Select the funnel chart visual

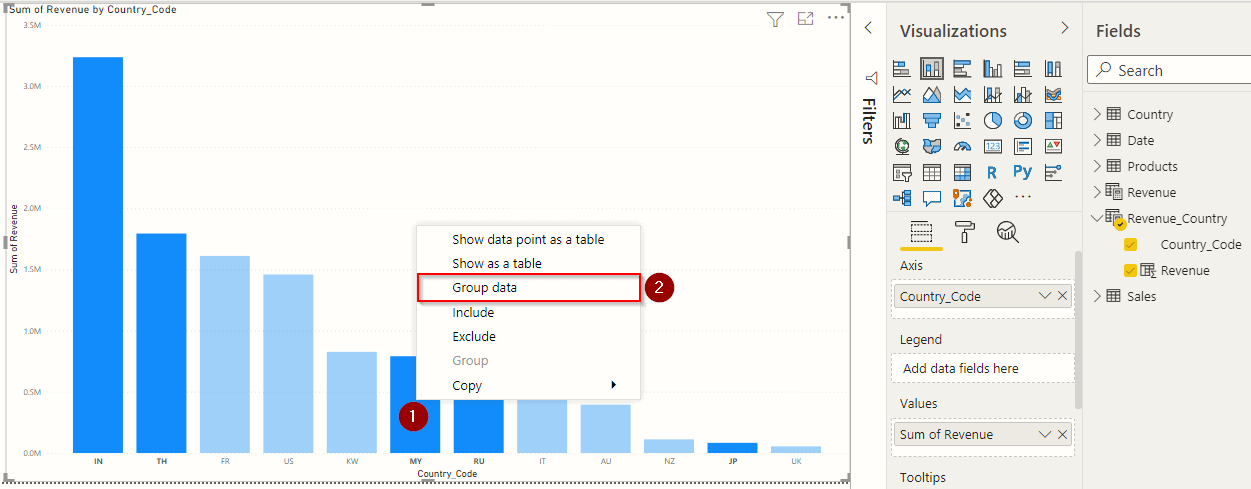(932, 121)
